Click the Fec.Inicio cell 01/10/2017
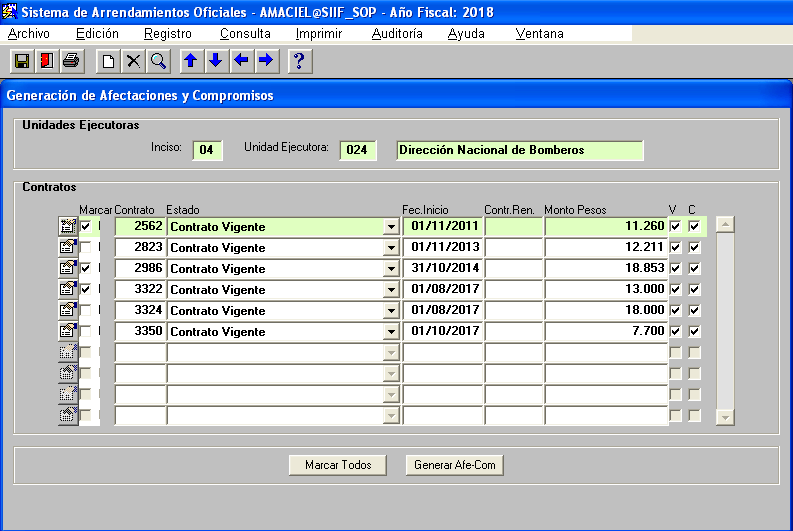Screen dimensions: 793x531 point(443,331)
